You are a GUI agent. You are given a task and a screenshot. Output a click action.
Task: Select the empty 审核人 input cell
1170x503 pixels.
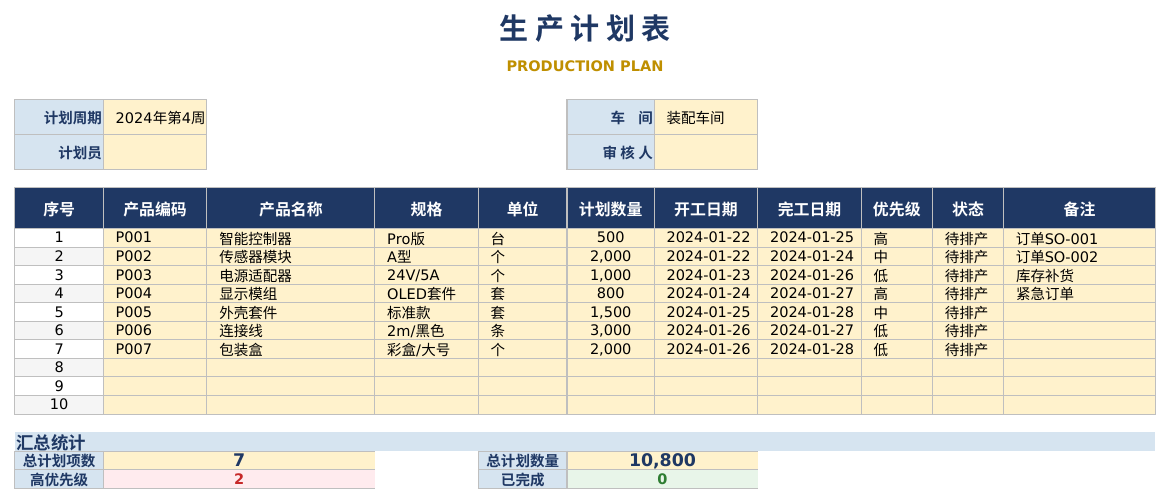click(x=706, y=152)
